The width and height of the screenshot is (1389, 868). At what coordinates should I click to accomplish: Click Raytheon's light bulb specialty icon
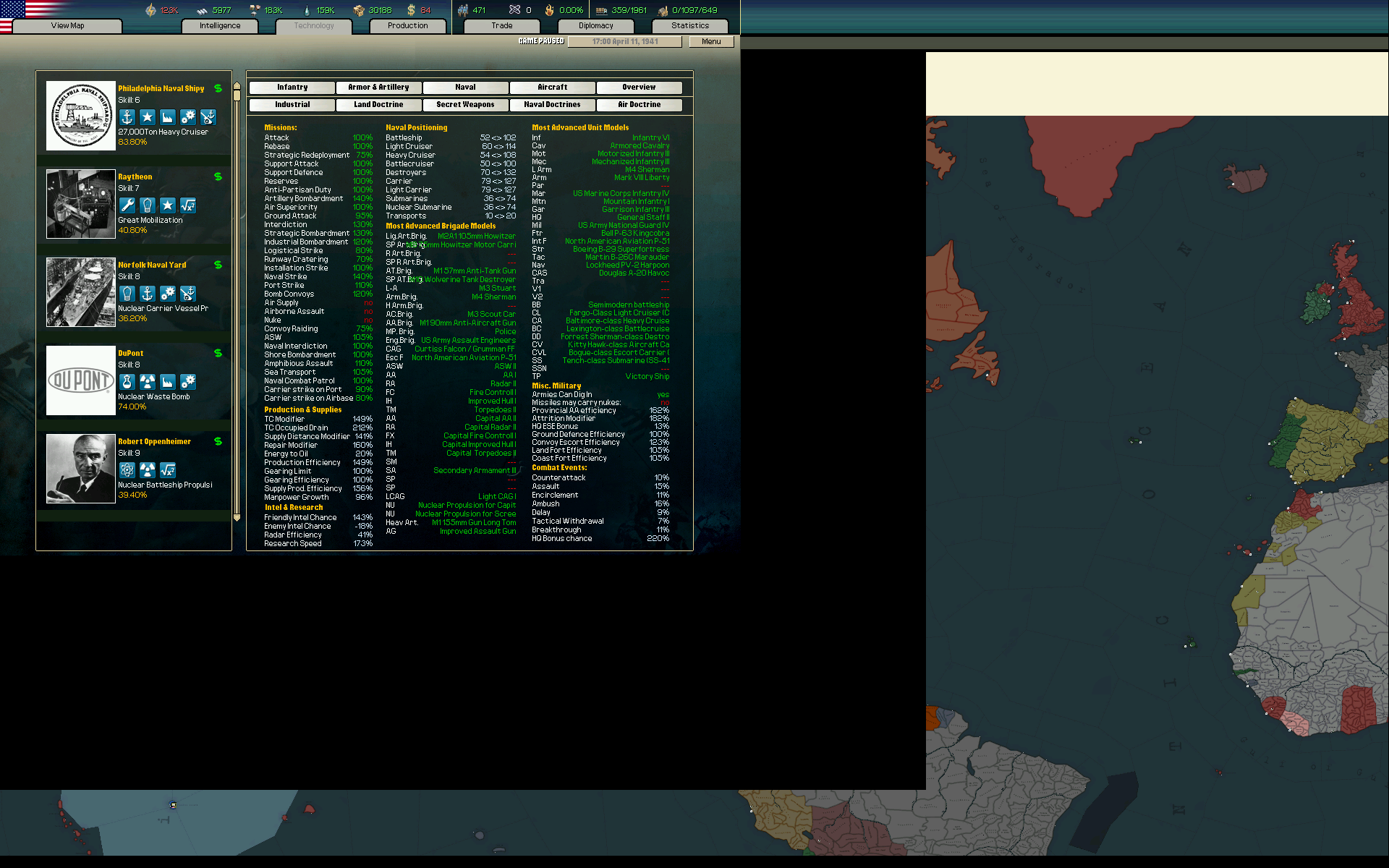coord(148,205)
